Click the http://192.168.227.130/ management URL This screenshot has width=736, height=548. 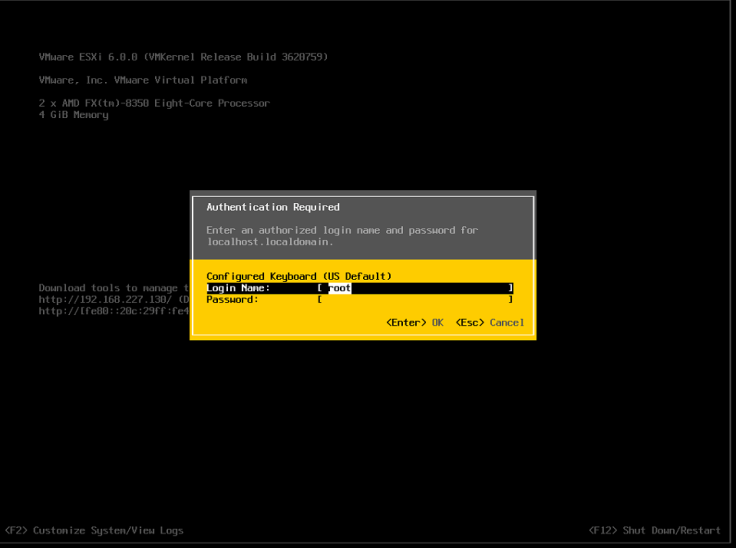[105, 300]
